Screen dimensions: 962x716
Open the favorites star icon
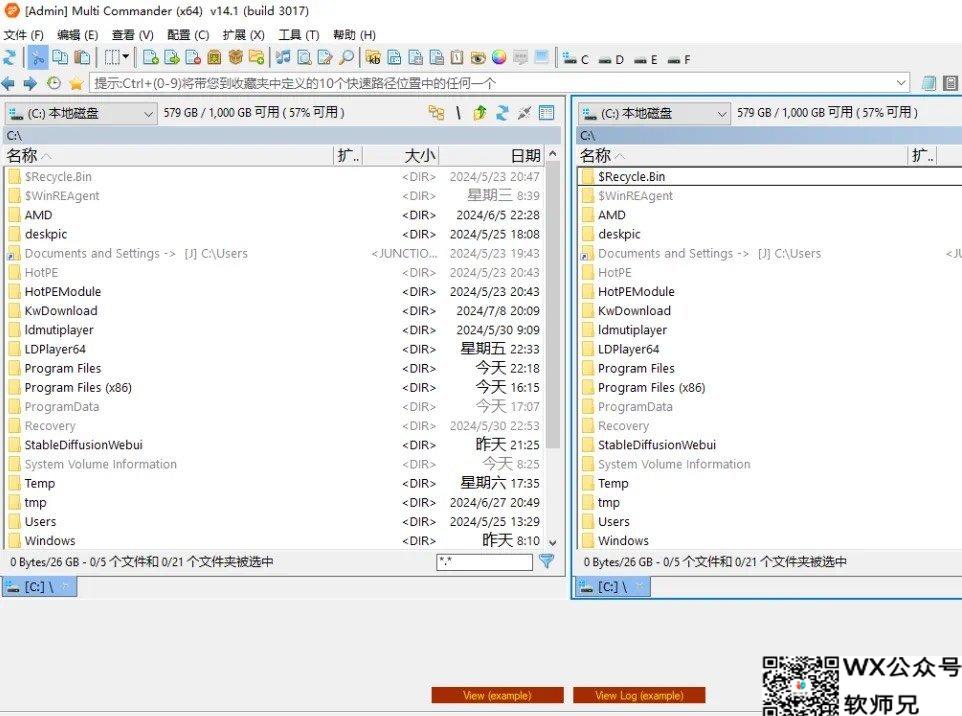point(76,83)
